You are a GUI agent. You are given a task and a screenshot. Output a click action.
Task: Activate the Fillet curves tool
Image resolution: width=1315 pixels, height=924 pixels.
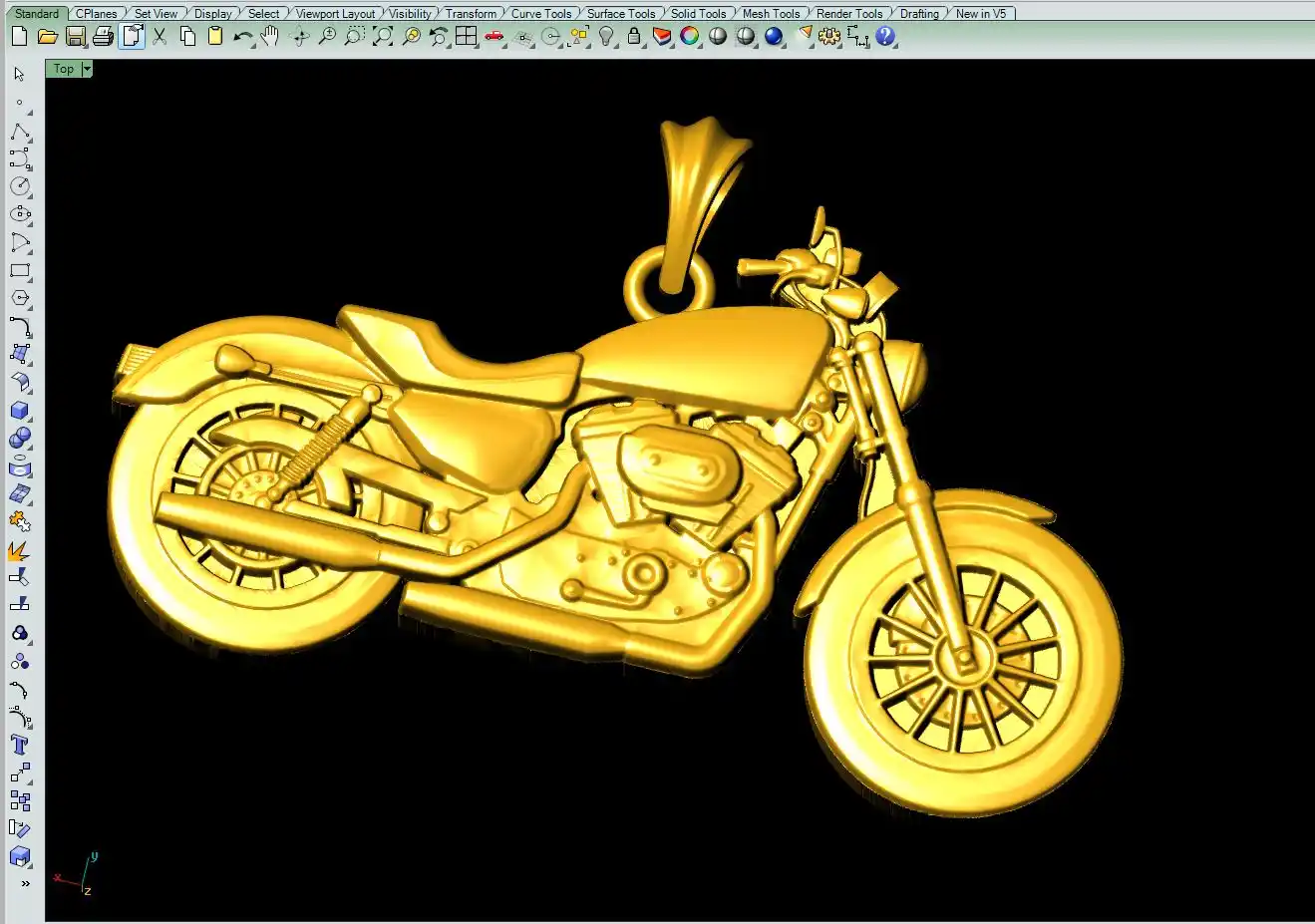click(20, 327)
